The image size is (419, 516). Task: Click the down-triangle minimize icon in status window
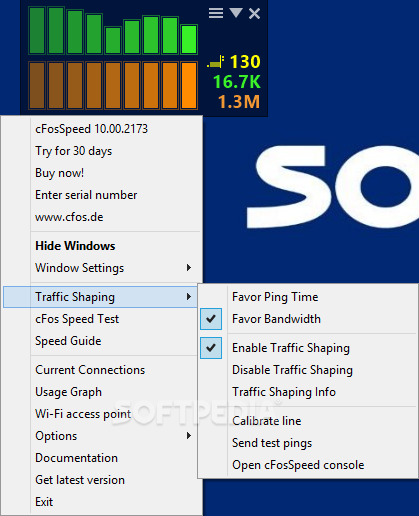click(236, 13)
